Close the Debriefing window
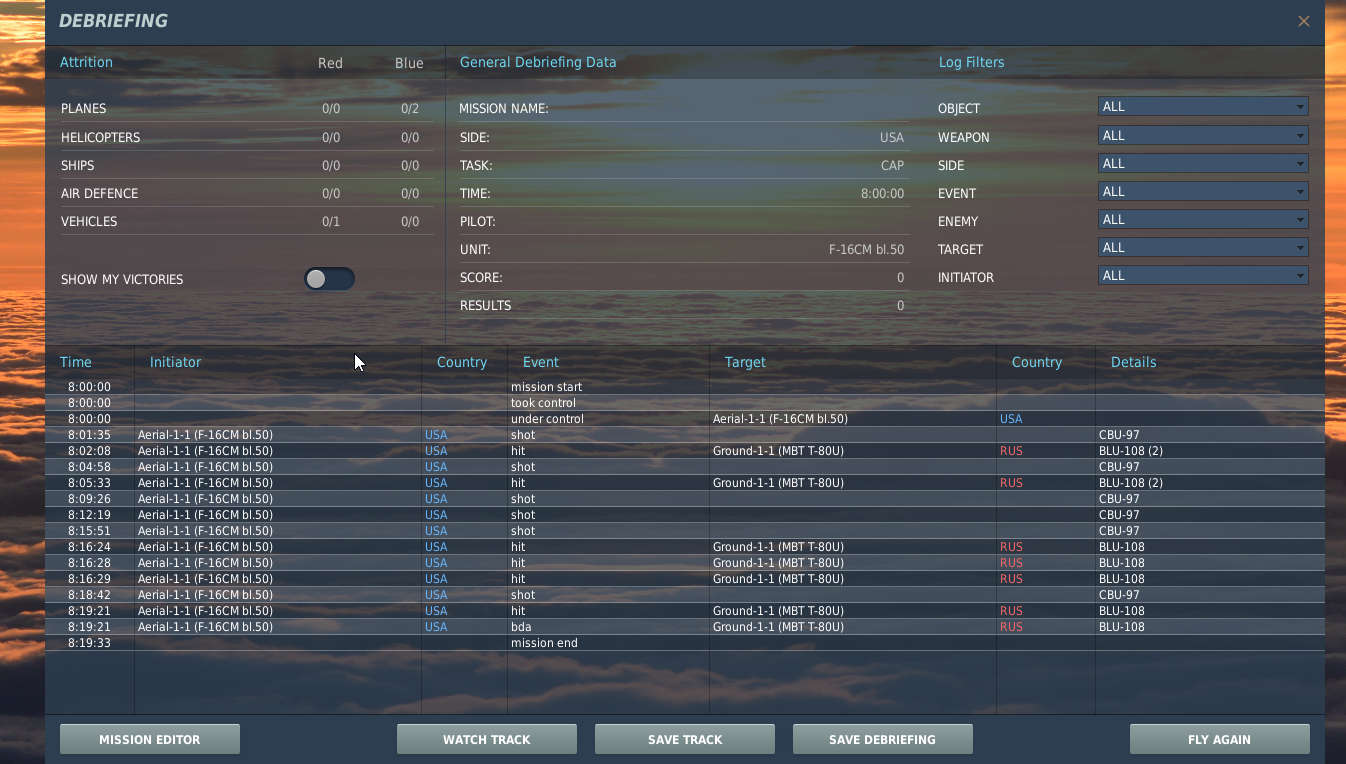Viewport: 1346px width, 764px height. (x=1303, y=21)
